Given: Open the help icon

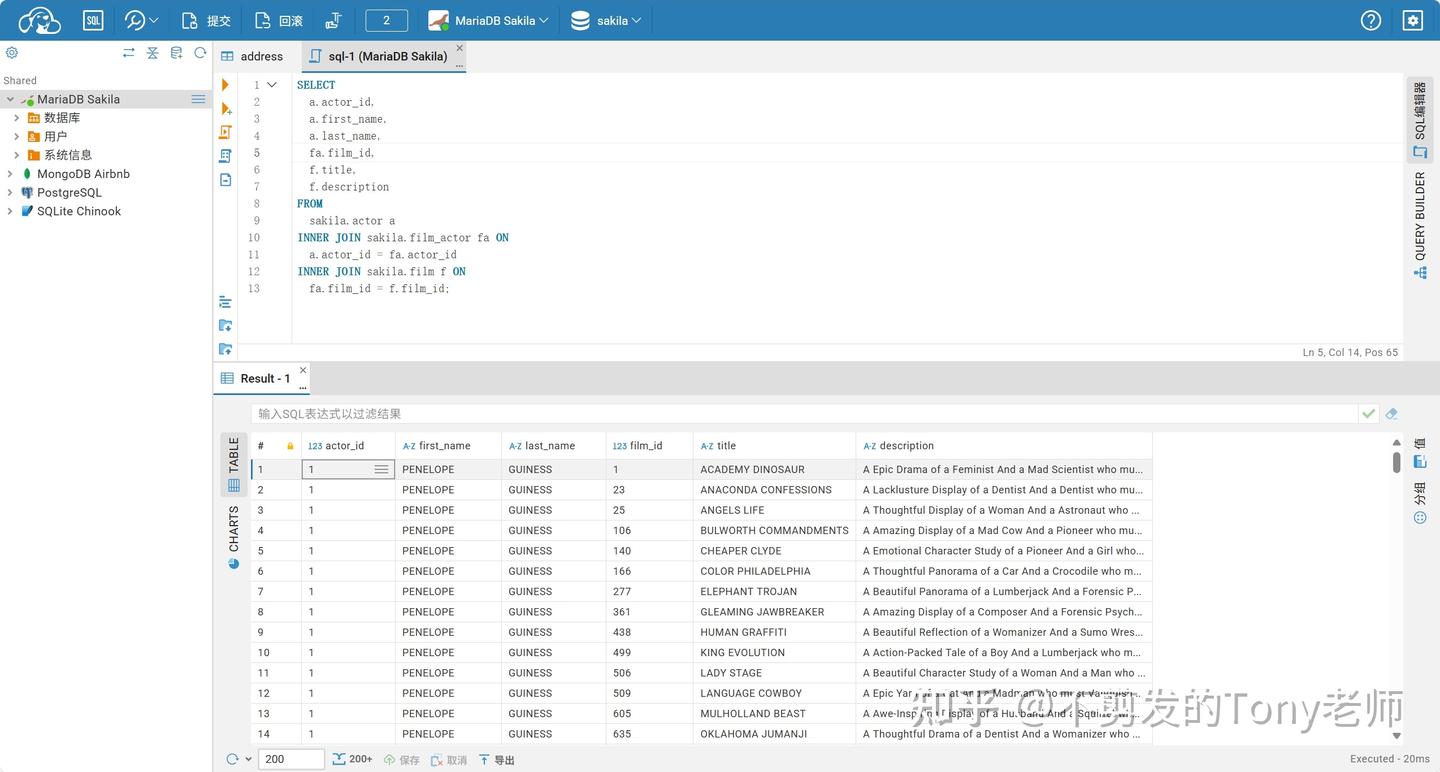Looking at the screenshot, I should [1371, 20].
